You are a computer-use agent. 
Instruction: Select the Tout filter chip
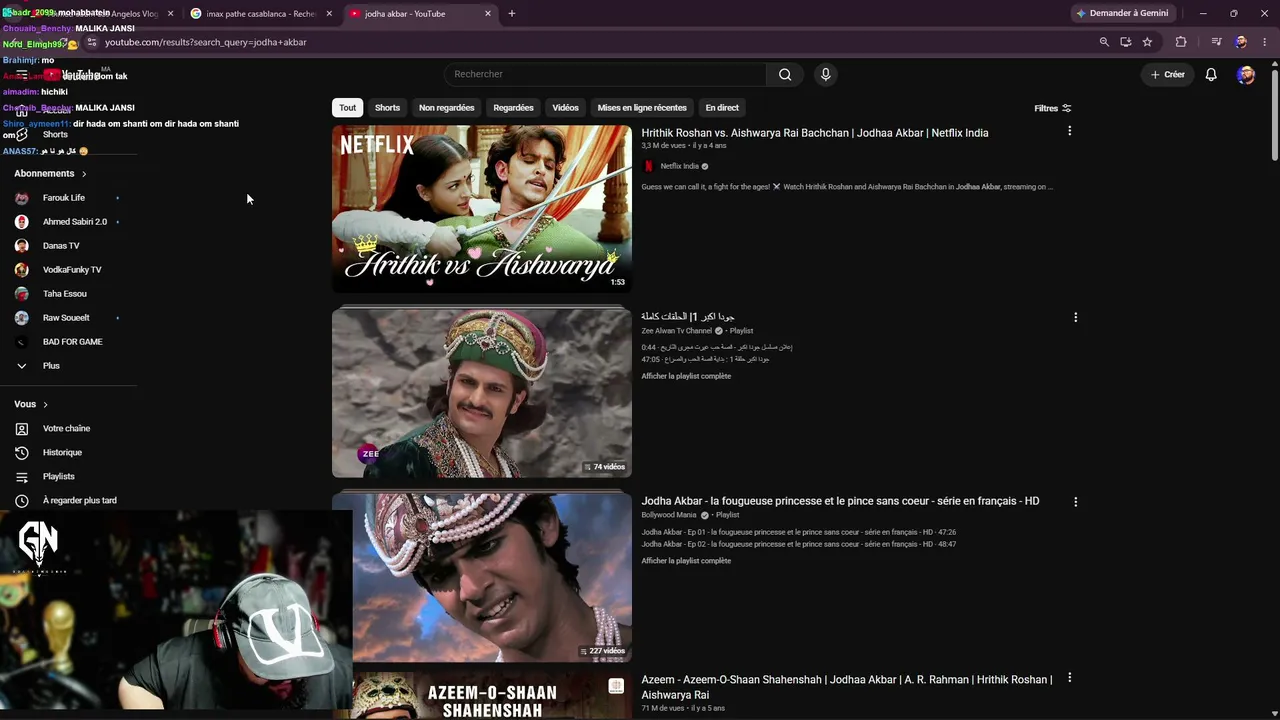pyautogui.click(x=347, y=108)
